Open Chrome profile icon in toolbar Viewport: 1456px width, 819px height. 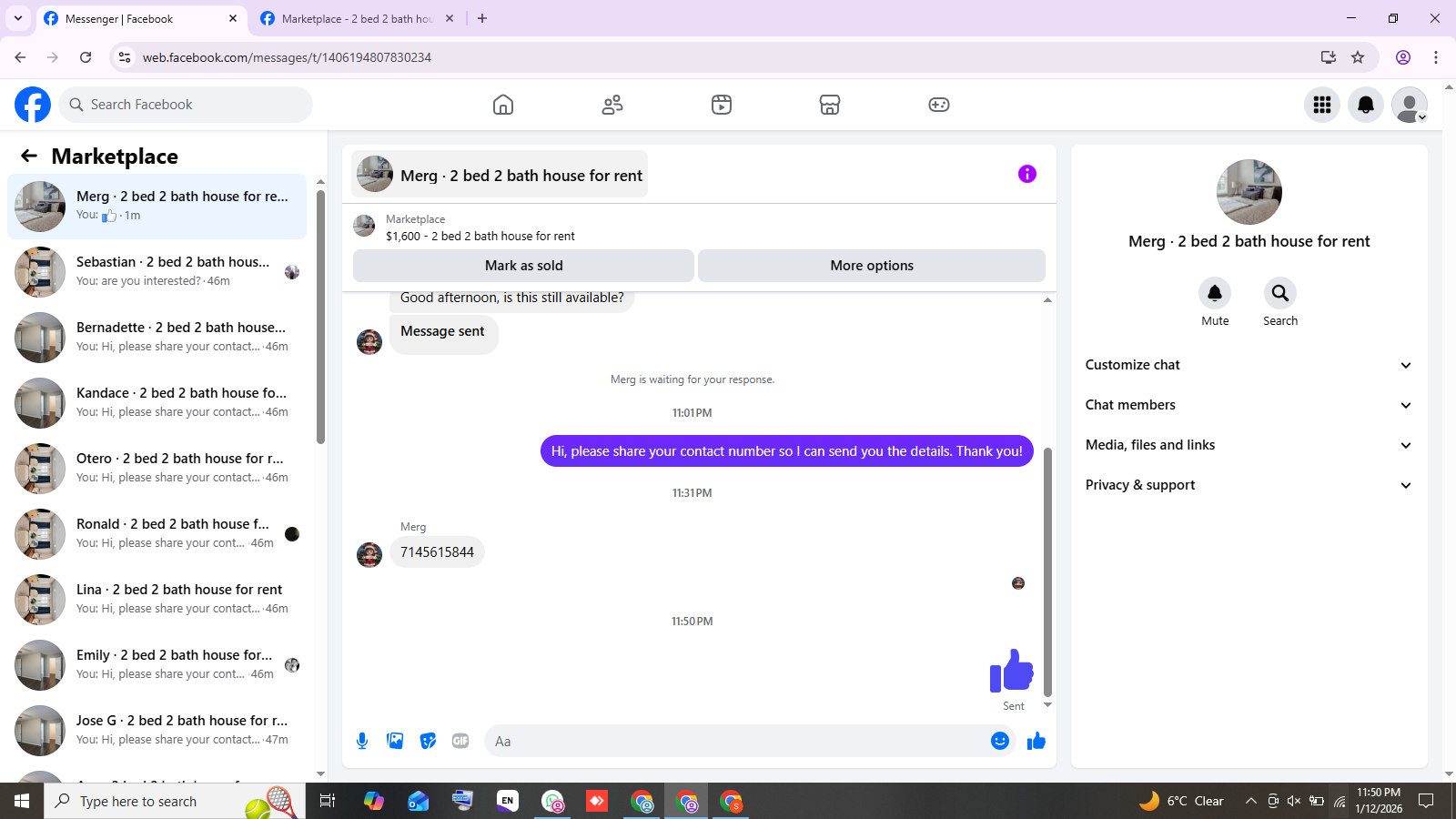tap(1403, 57)
